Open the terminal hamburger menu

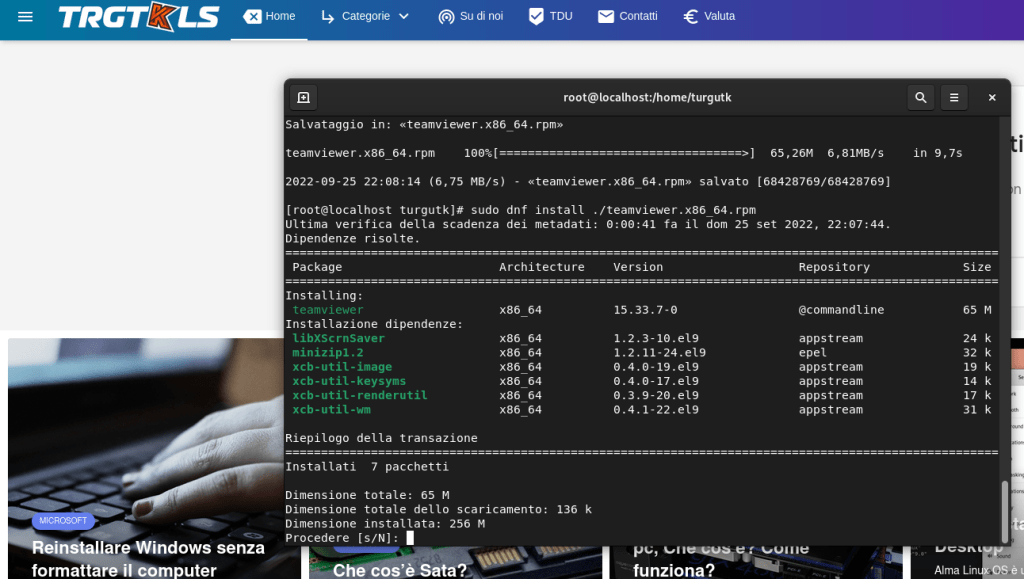pyautogui.click(x=954, y=97)
